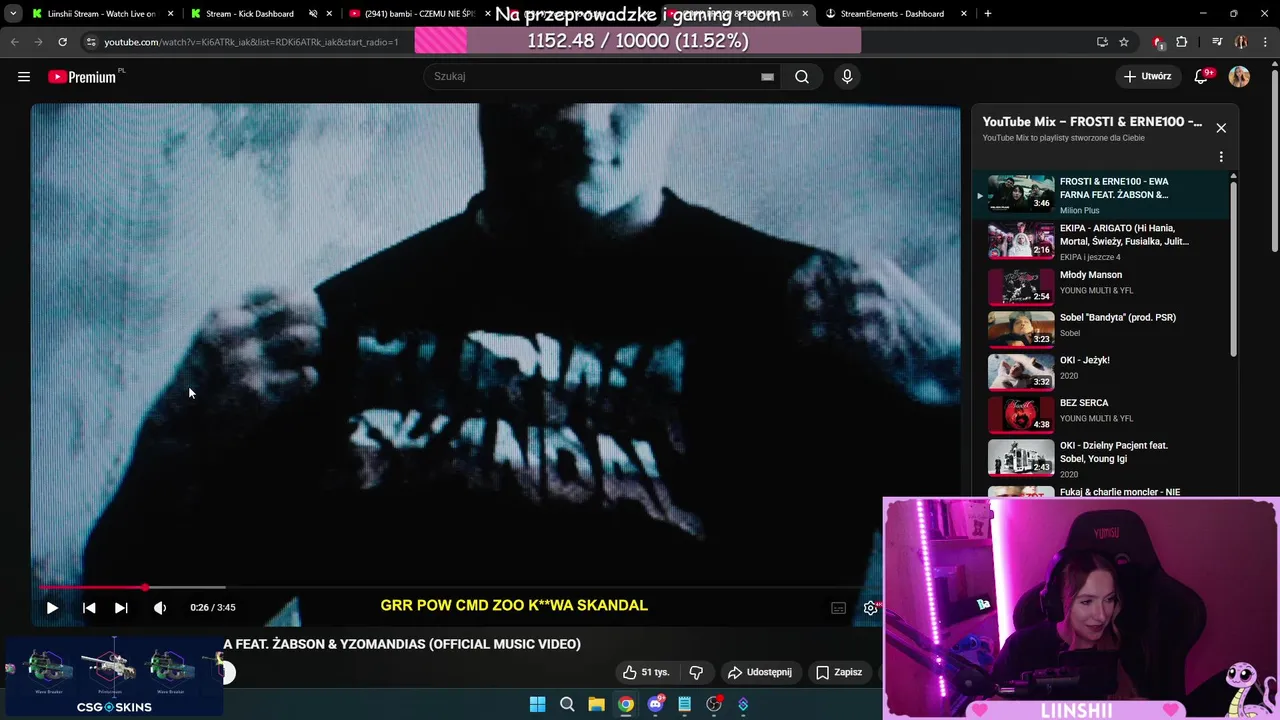Open the notepad app in taskbar
Screen dimensions: 1280x720
(684, 704)
